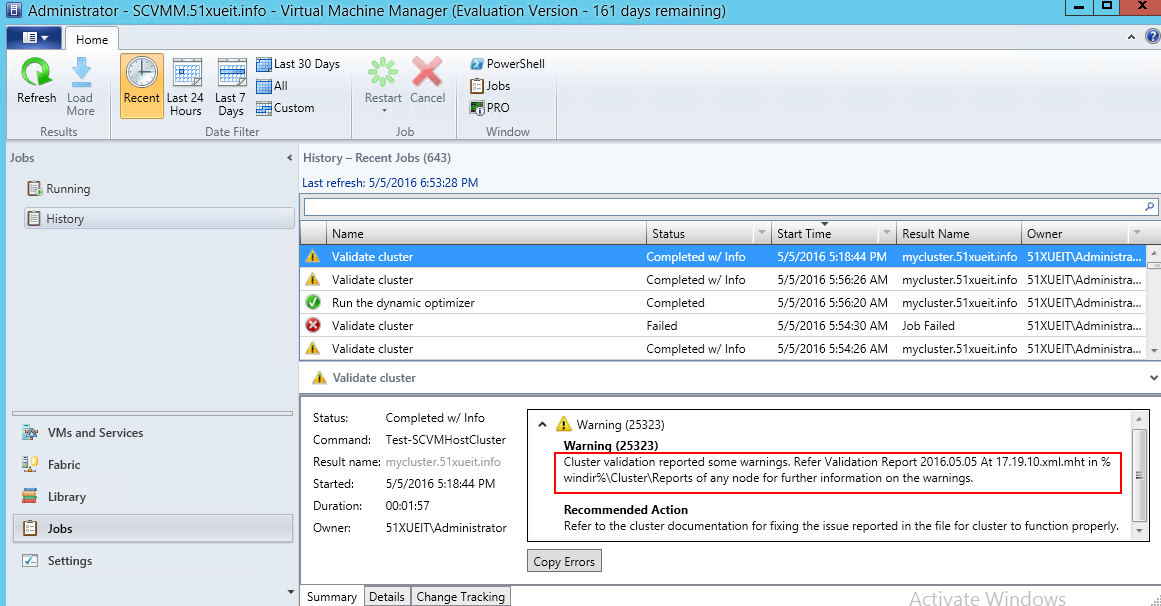Open the Library workspace
The image size is (1161, 606).
tap(153, 496)
